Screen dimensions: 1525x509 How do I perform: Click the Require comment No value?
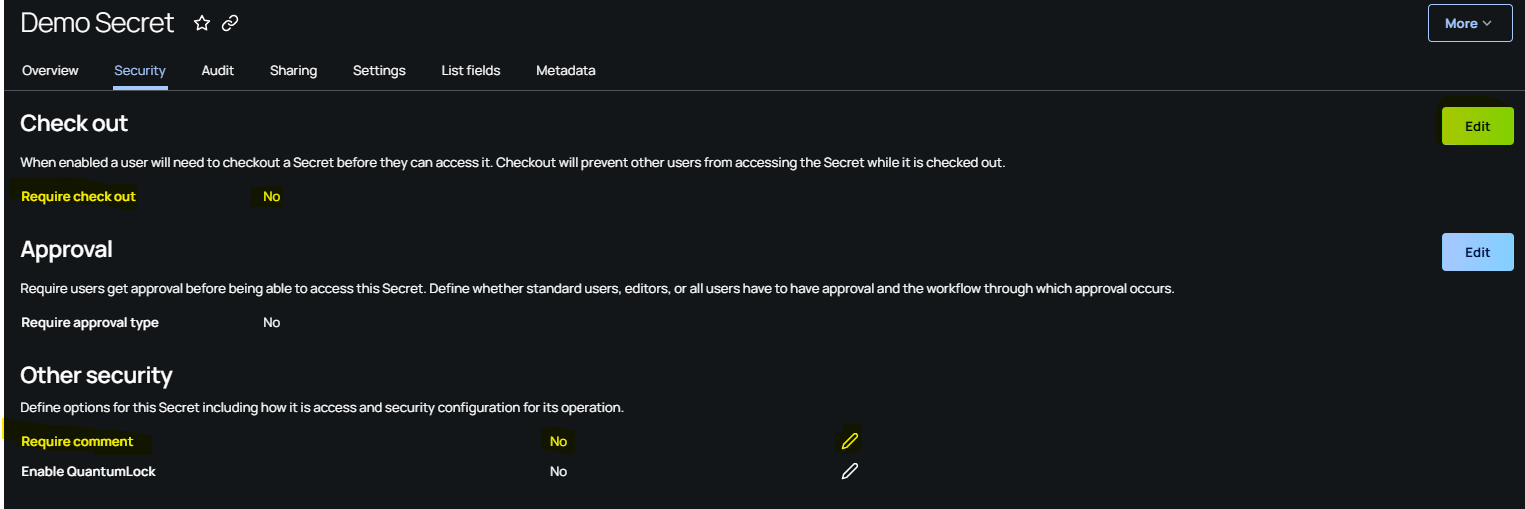[x=558, y=442]
